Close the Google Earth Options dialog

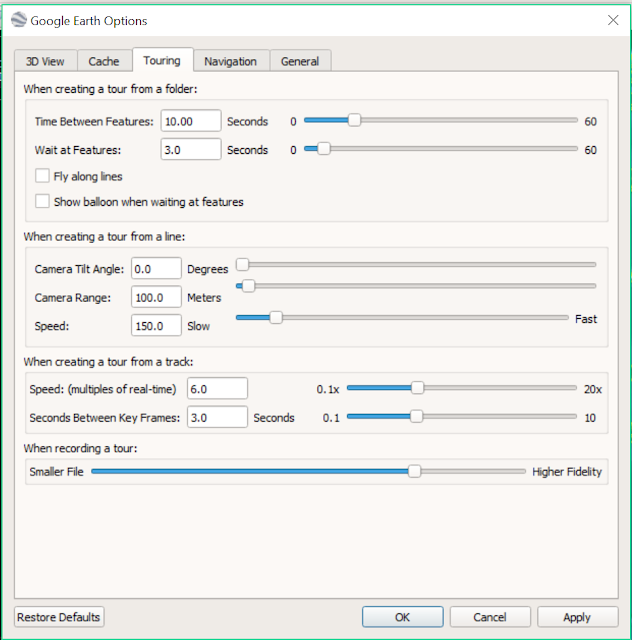[613, 20]
